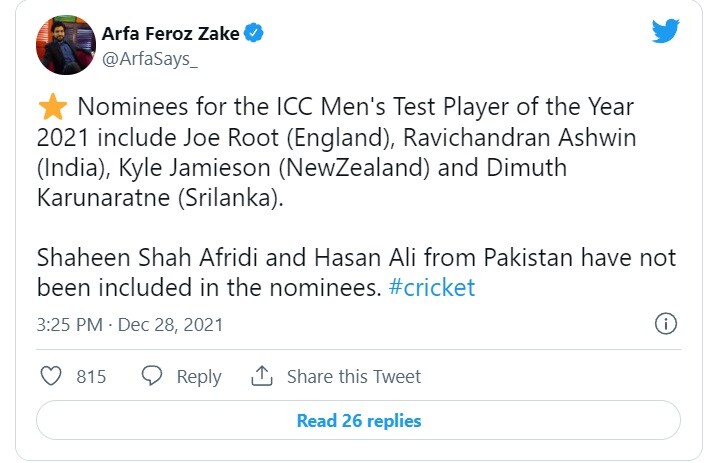The image size is (715, 463).
Task: Select the Share this Tweet text
Action: click(x=354, y=377)
